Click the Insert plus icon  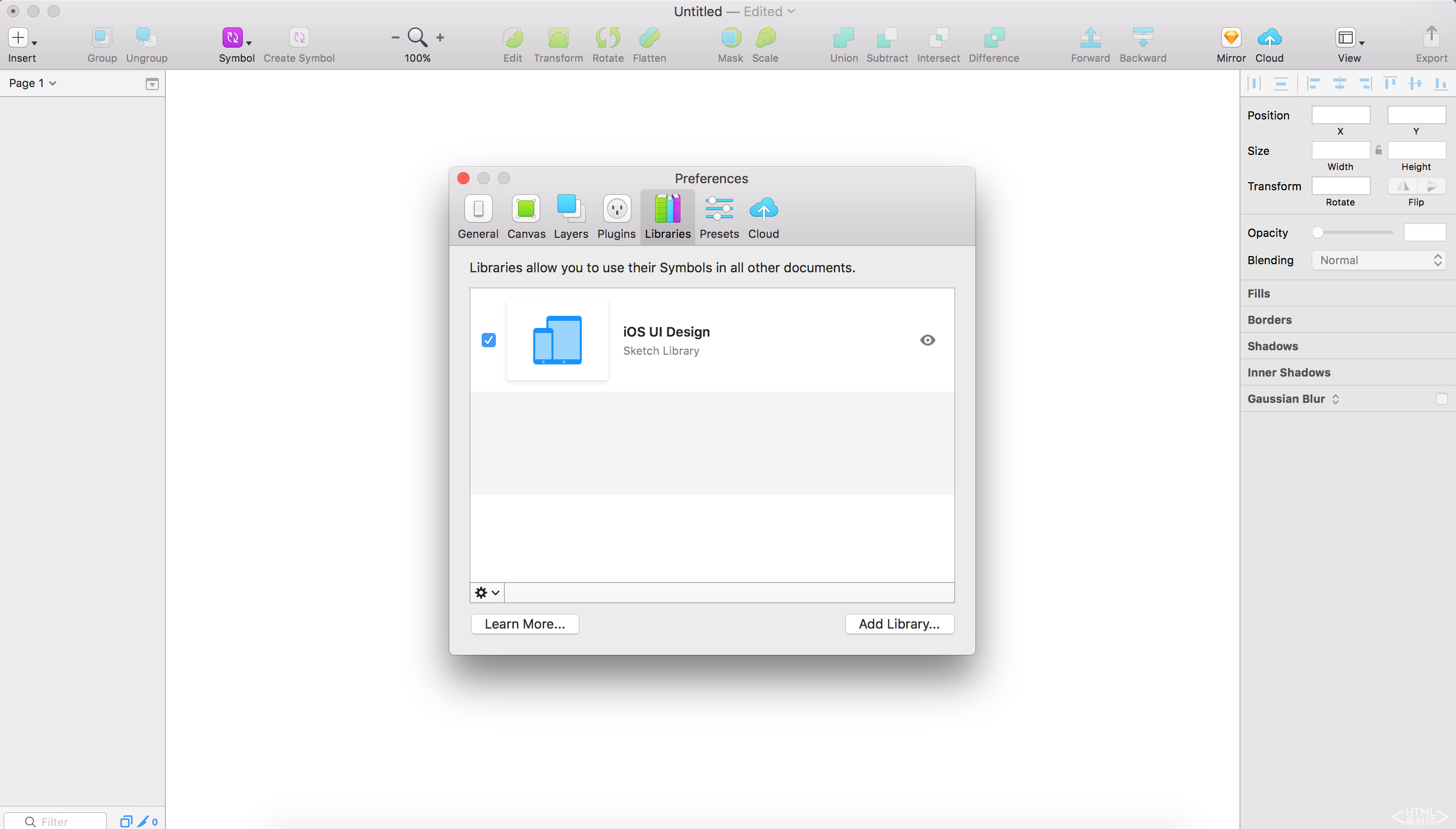pos(18,37)
